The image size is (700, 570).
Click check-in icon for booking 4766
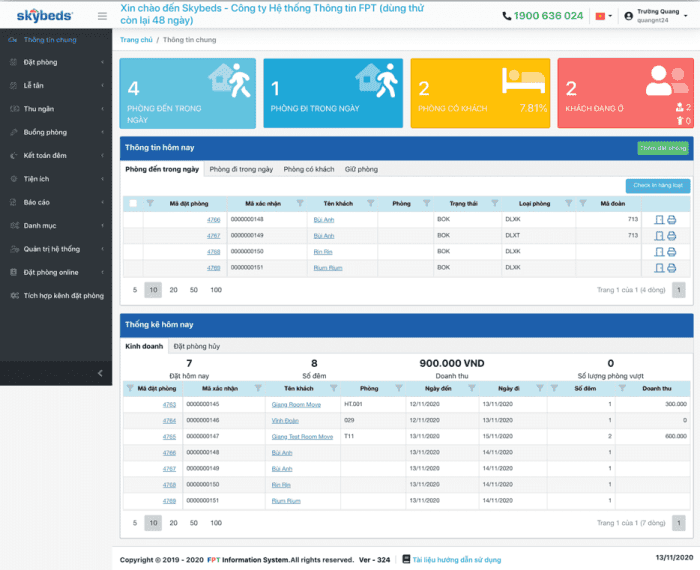(659, 220)
